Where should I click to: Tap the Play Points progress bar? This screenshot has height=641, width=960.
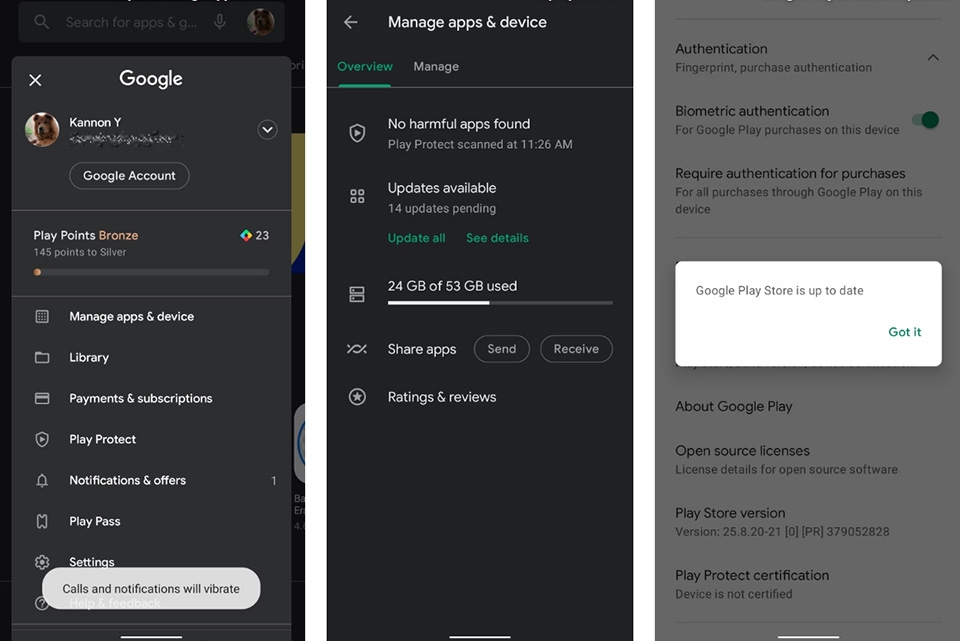(x=151, y=272)
